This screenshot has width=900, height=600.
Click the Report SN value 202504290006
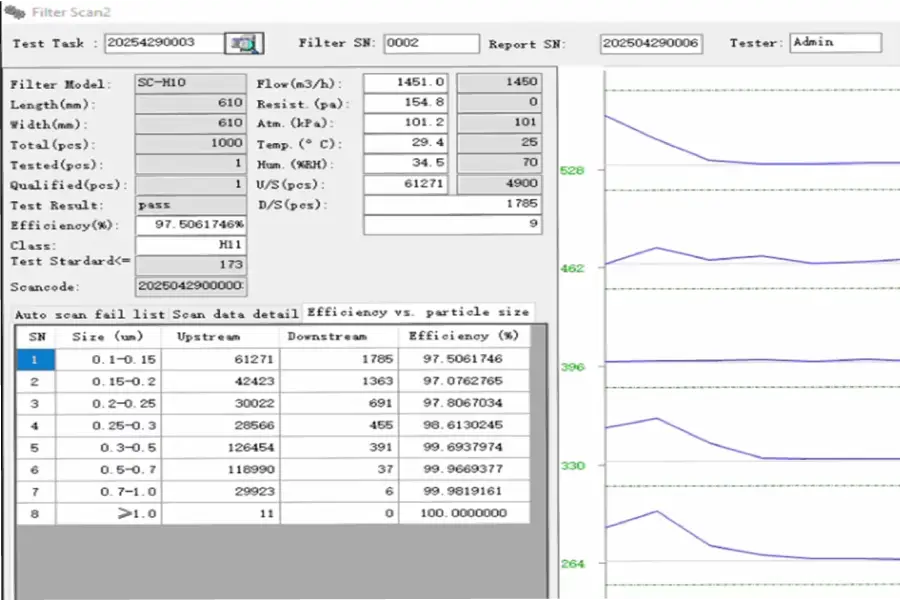click(652, 43)
